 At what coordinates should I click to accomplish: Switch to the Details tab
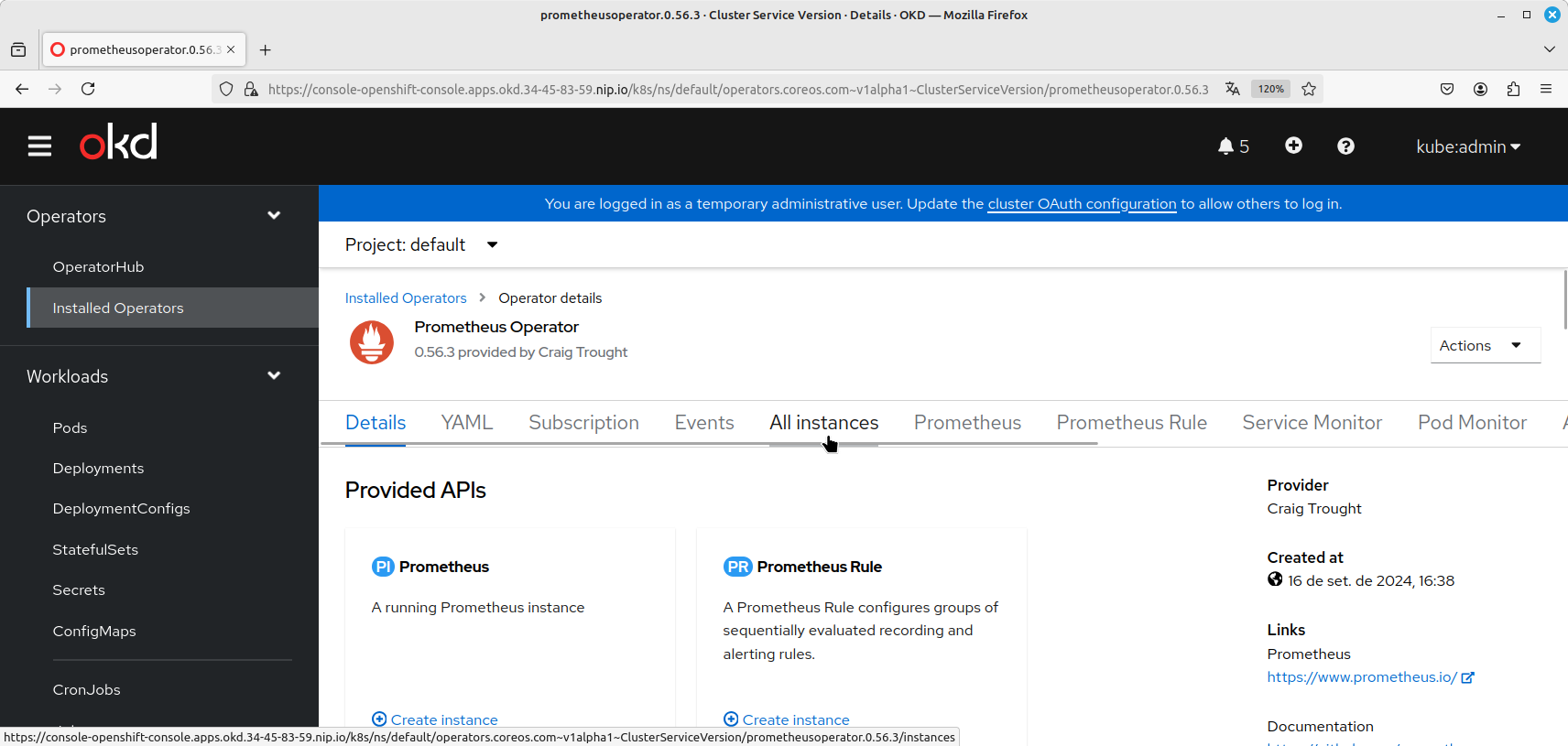click(376, 423)
